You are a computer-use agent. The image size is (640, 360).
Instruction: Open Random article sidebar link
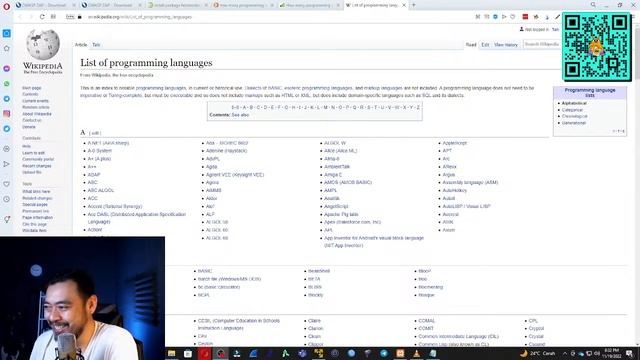pyautogui.click(x=36, y=107)
